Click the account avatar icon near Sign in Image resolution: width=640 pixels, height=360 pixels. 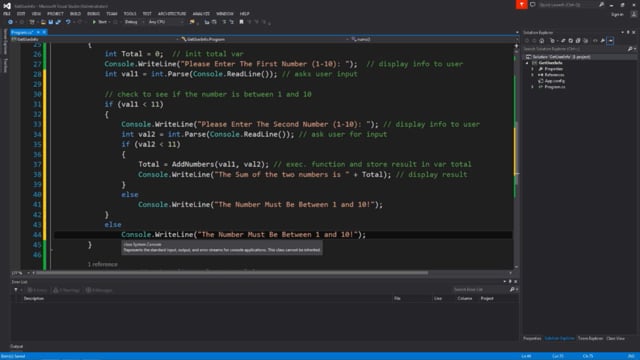pyautogui.click(x=633, y=14)
